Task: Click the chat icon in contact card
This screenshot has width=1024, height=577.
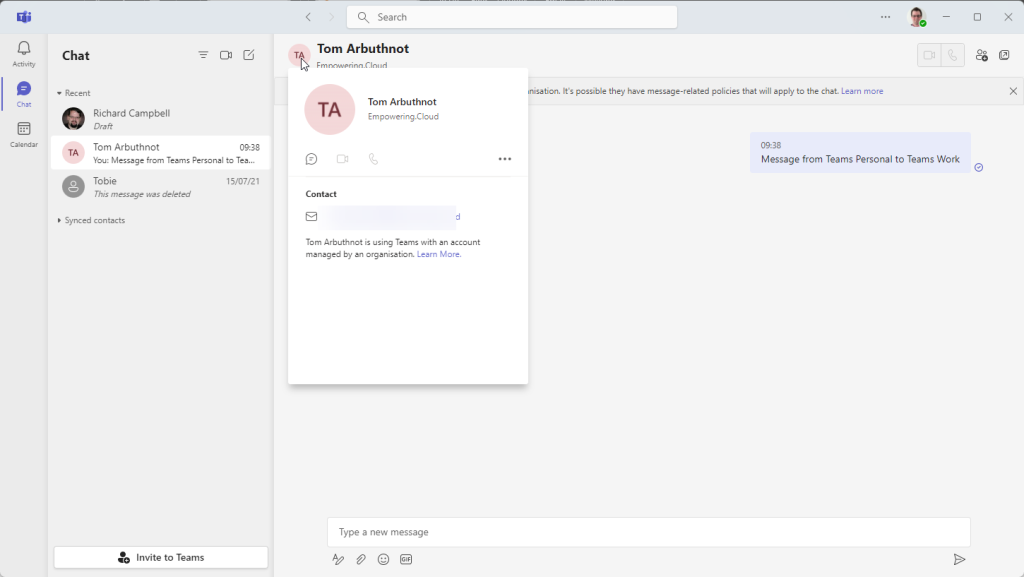Action: click(x=312, y=159)
